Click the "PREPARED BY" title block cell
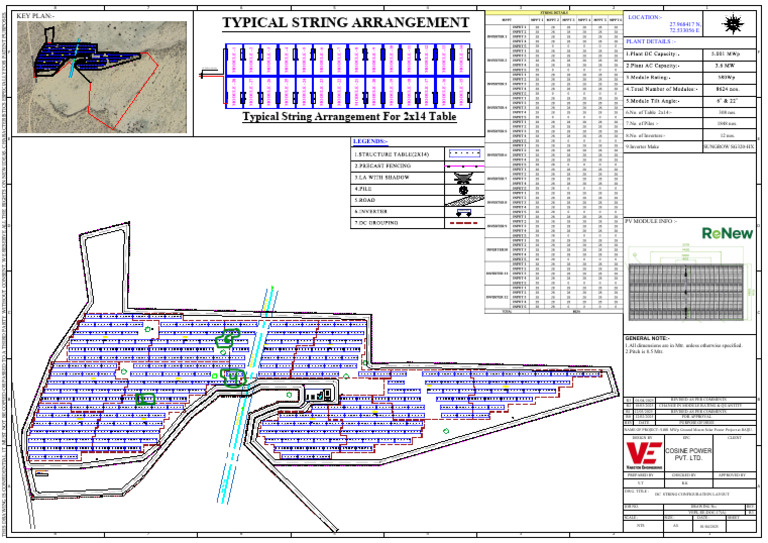This screenshot has height=543, width=768. point(639,475)
